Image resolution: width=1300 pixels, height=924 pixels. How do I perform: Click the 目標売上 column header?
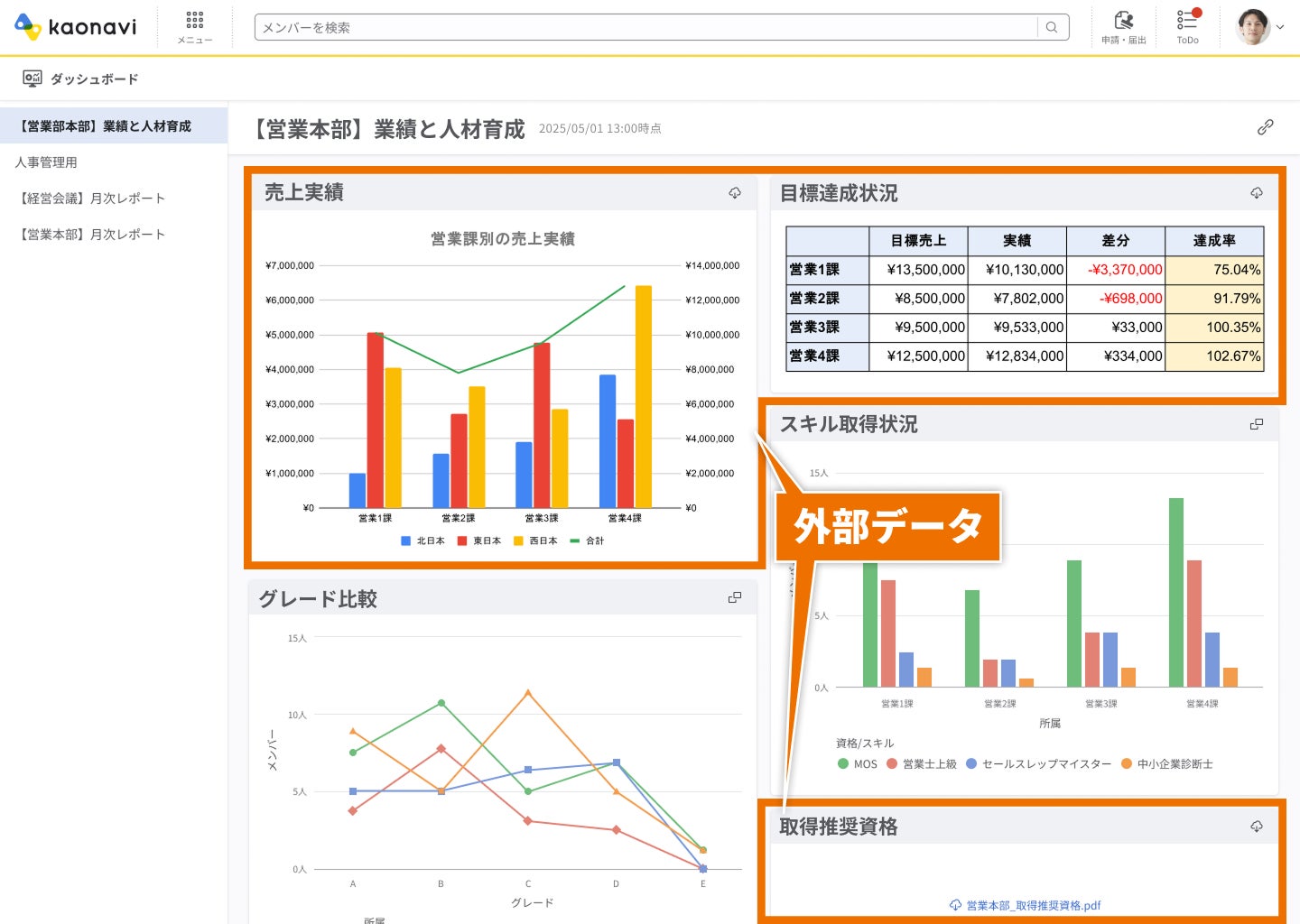[x=918, y=241]
